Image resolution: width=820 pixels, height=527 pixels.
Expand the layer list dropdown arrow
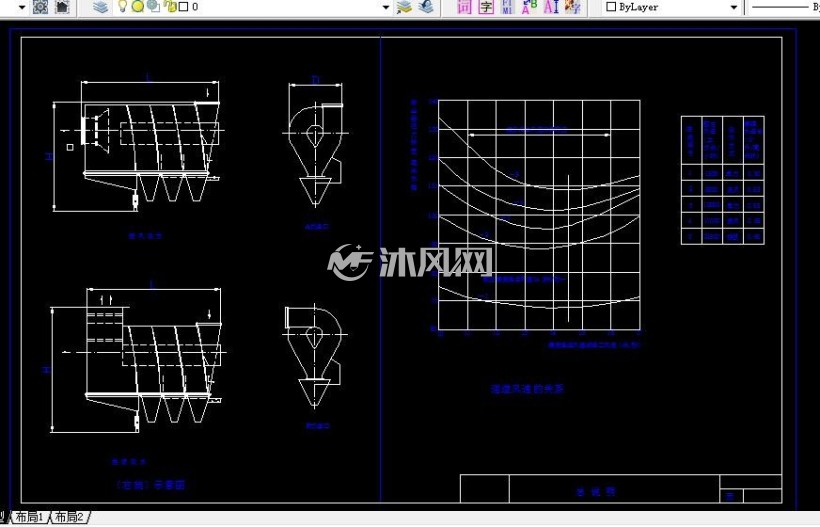coord(386,7)
